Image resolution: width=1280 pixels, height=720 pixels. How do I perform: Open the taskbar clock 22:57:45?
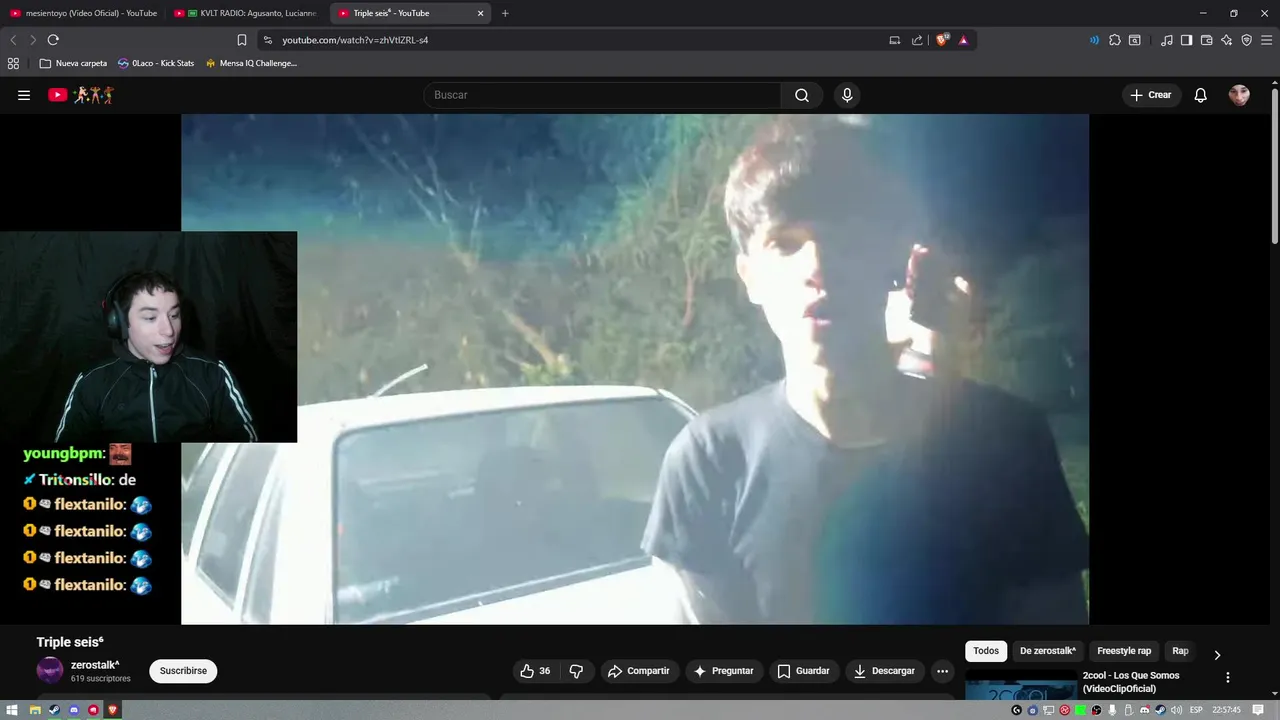pyautogui.click(x=1227, y=710)
